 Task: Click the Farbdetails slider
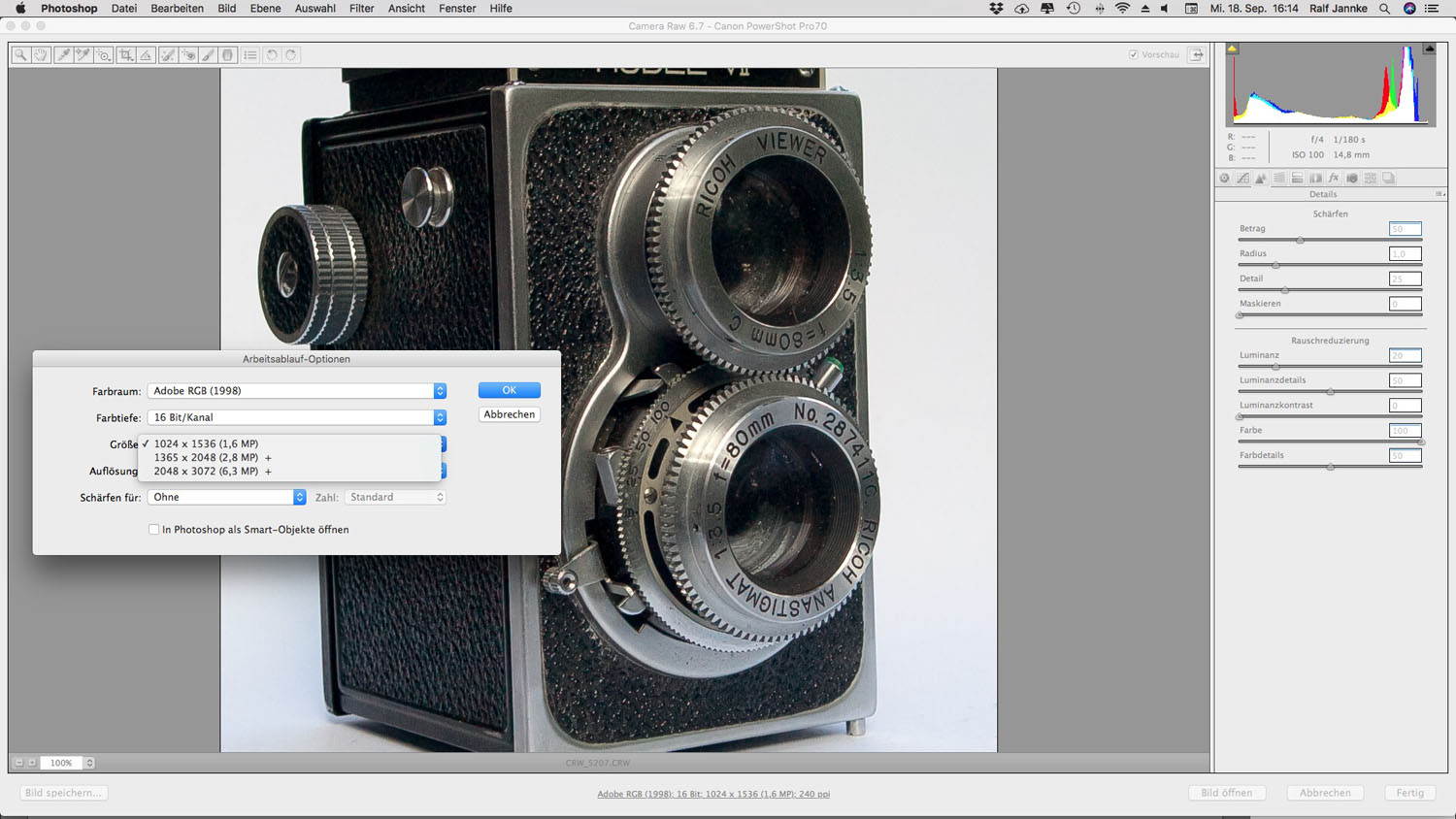[1330, 467]
